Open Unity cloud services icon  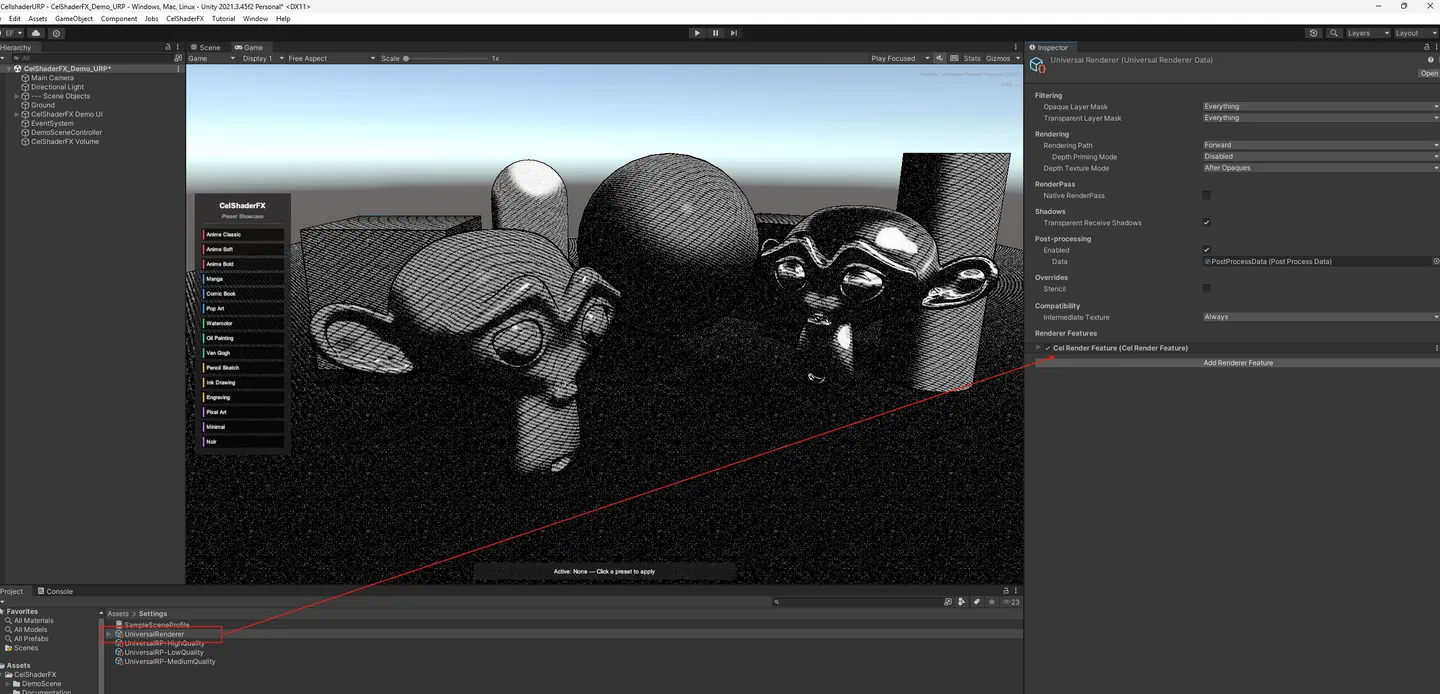(37, 33)
